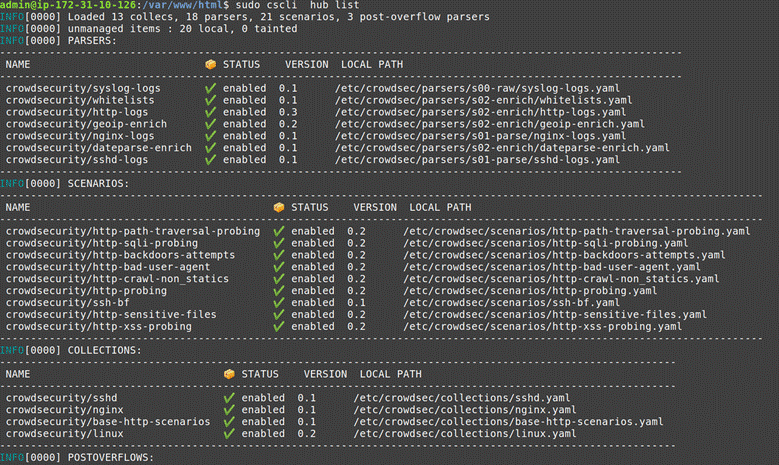Click the 'SCENARIOS:' section heading

coord(98,184)
